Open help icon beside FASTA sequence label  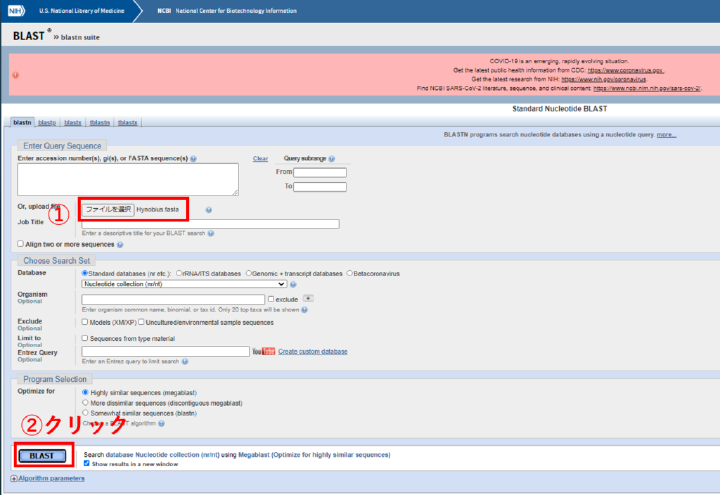pos(193,158)
